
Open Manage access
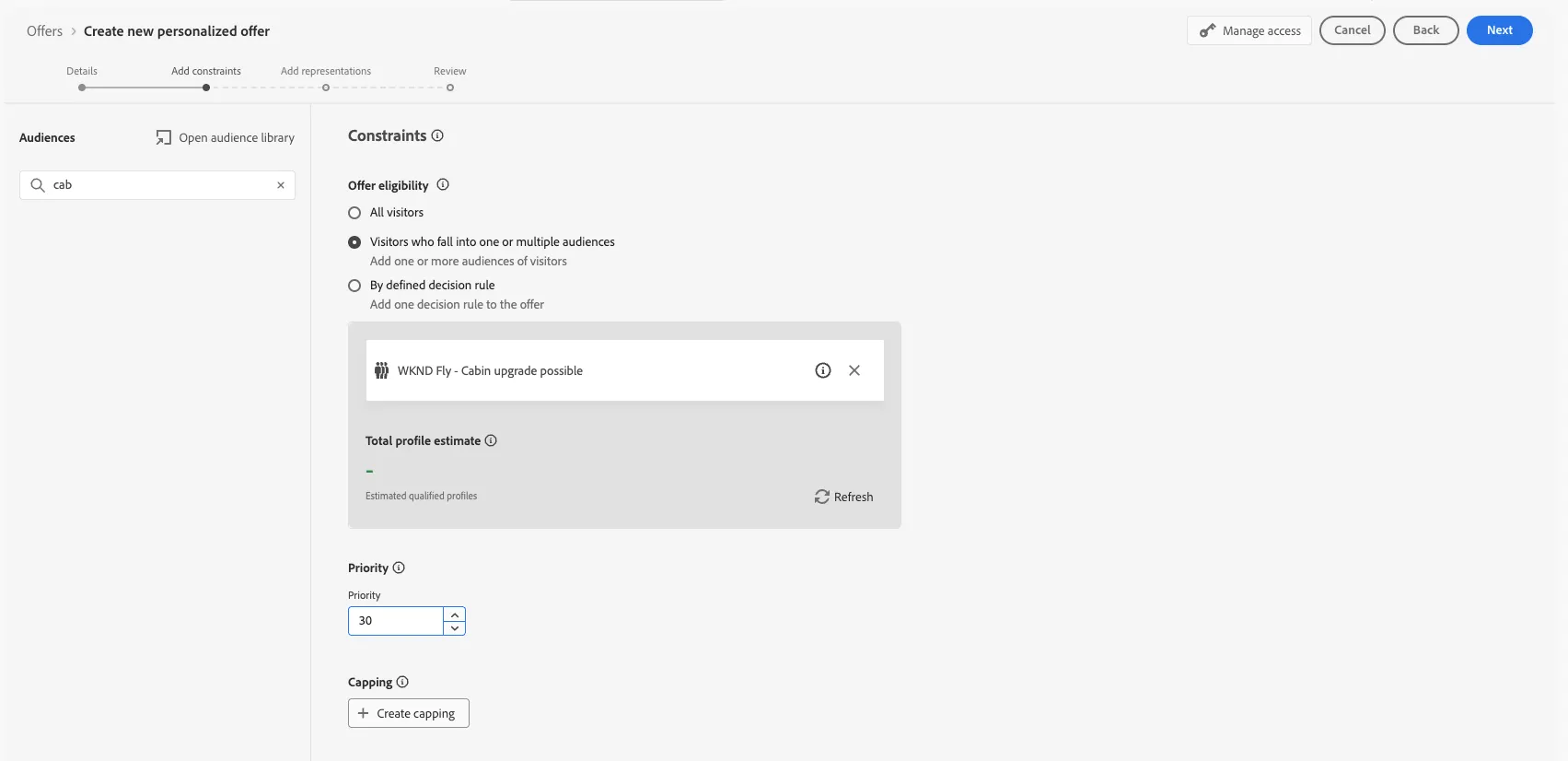[x=1249, y=30]
